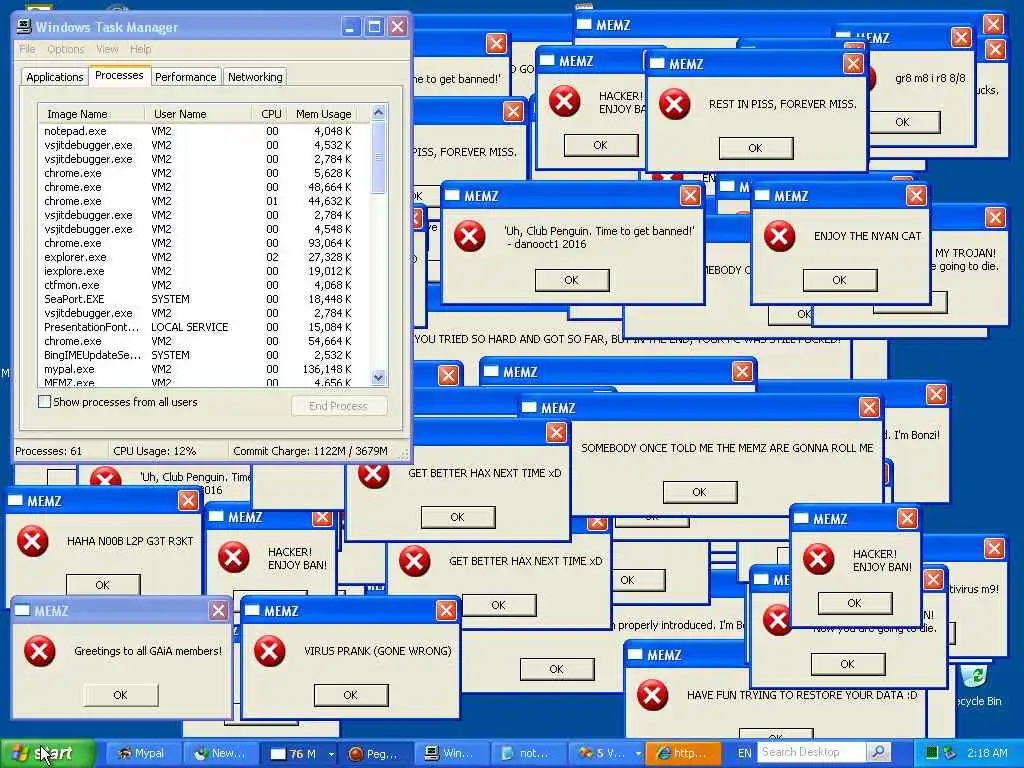Image resolution: width=1024 pixels, height=768 pixels.
Task: Click the Task Manager title bar icon
Action: point(24,26)
